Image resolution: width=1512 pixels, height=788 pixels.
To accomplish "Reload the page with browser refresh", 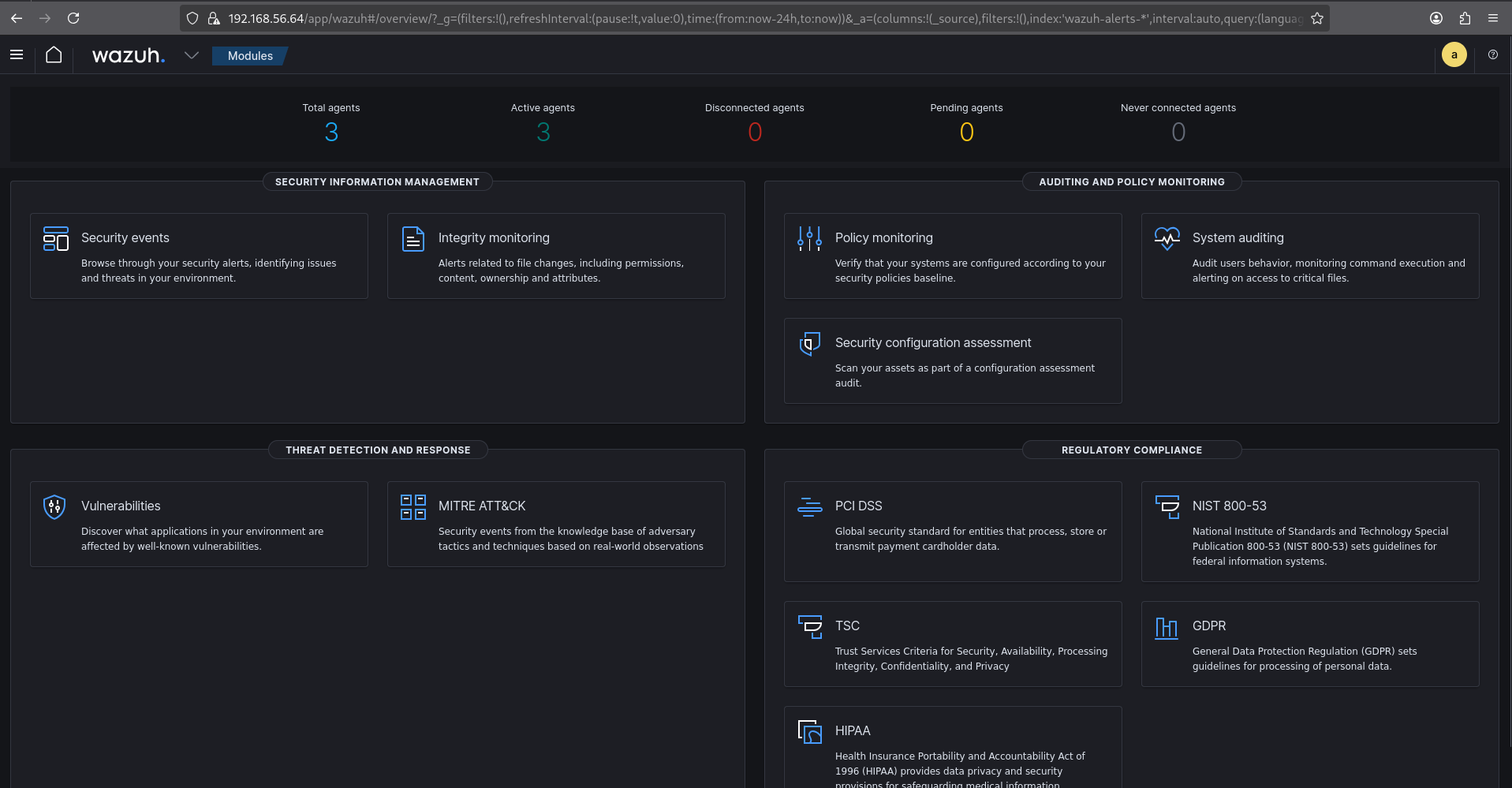I will 73,18.
